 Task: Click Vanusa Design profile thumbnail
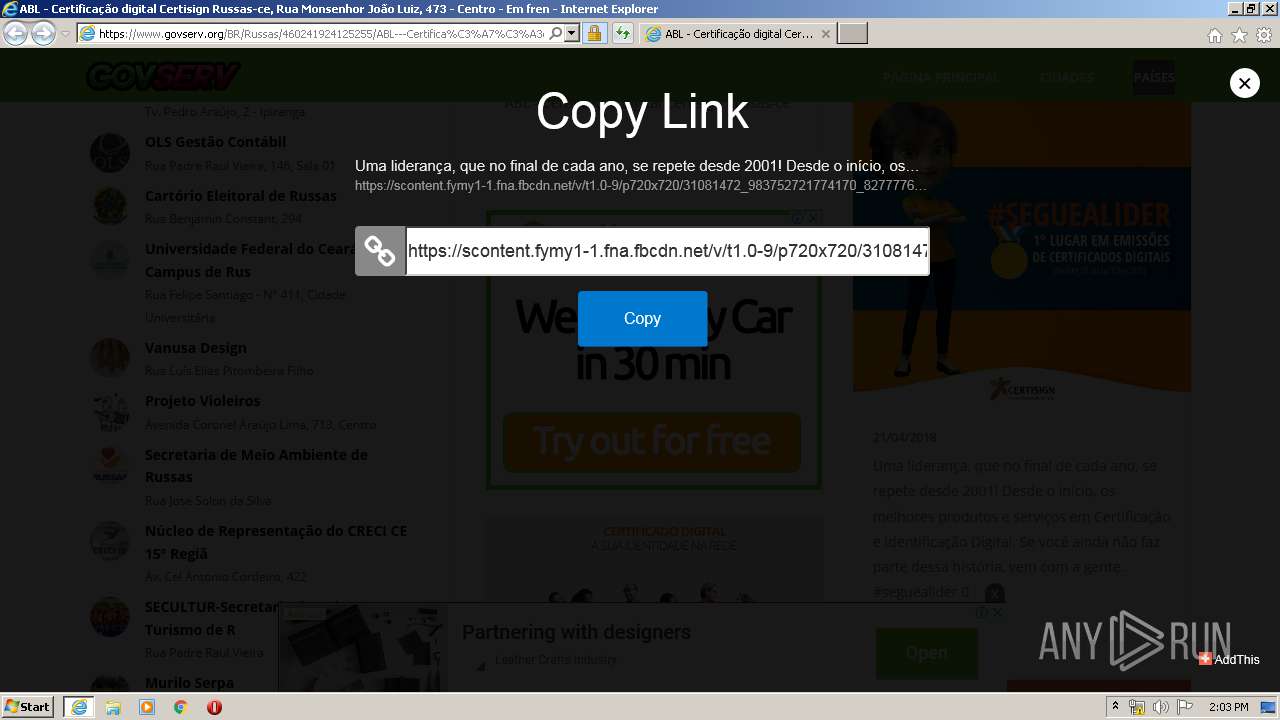point(110,358)
